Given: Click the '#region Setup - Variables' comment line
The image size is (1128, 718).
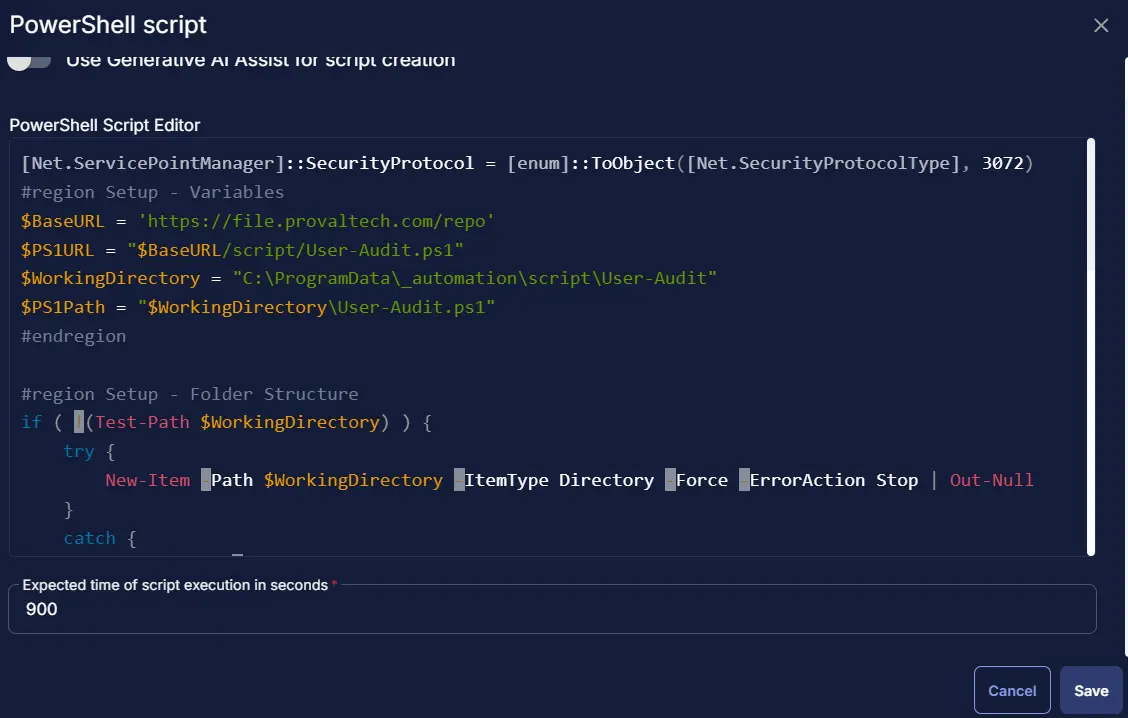Looking at the screenshot, I should 153,192.
